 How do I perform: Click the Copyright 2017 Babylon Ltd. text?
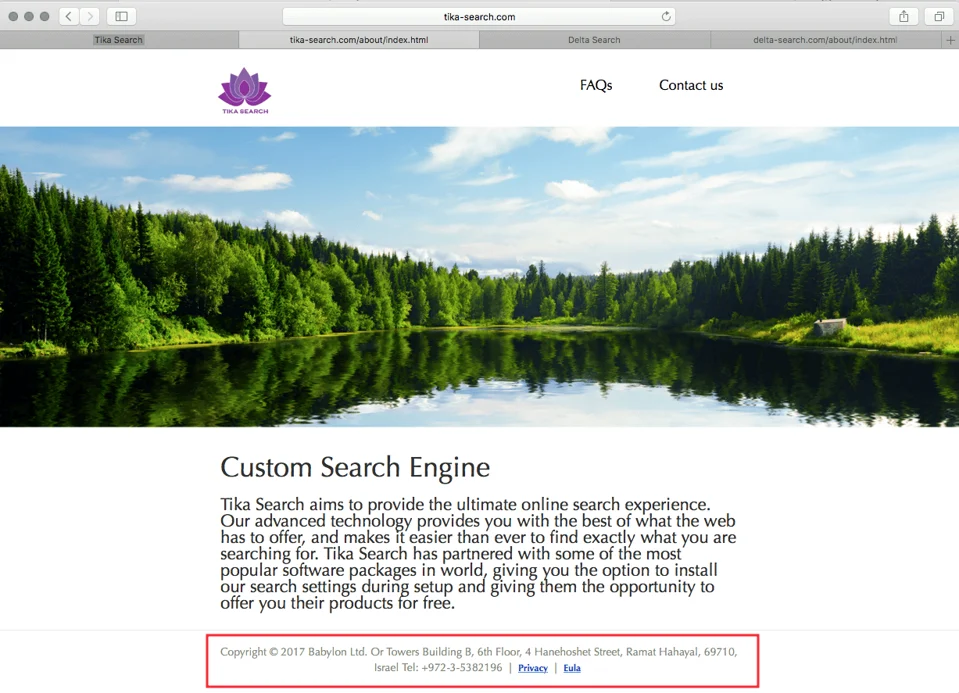click(294, 651)
